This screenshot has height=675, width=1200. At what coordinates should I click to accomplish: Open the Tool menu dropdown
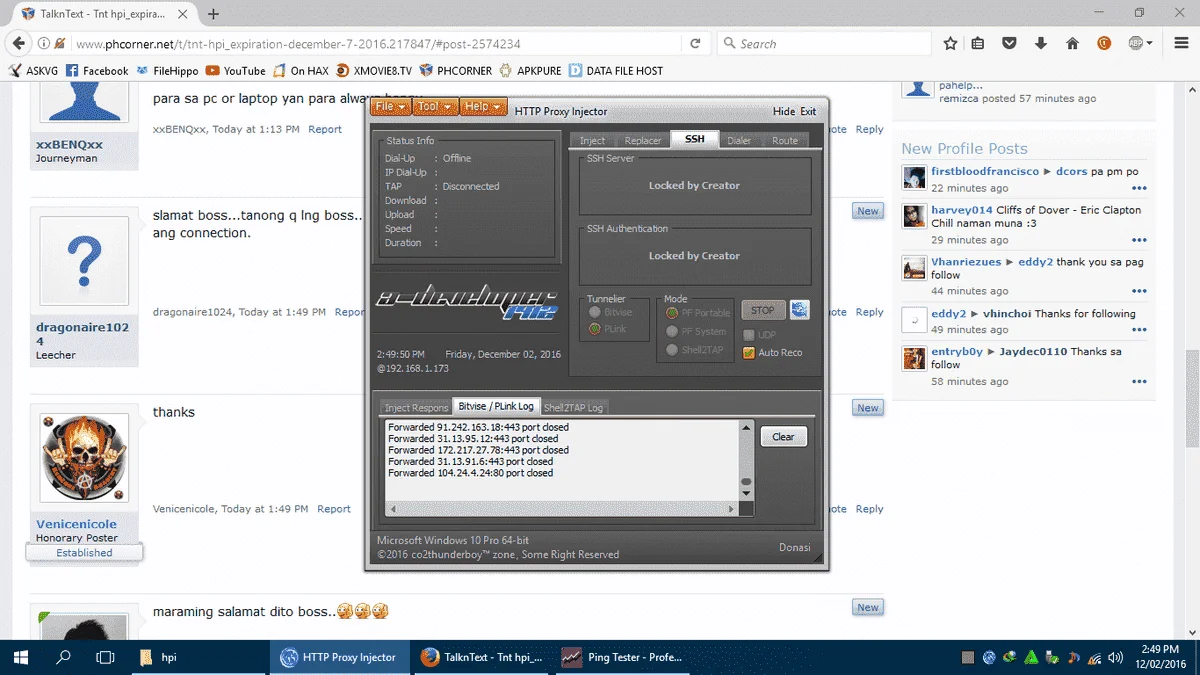click(x=435, y=107)
